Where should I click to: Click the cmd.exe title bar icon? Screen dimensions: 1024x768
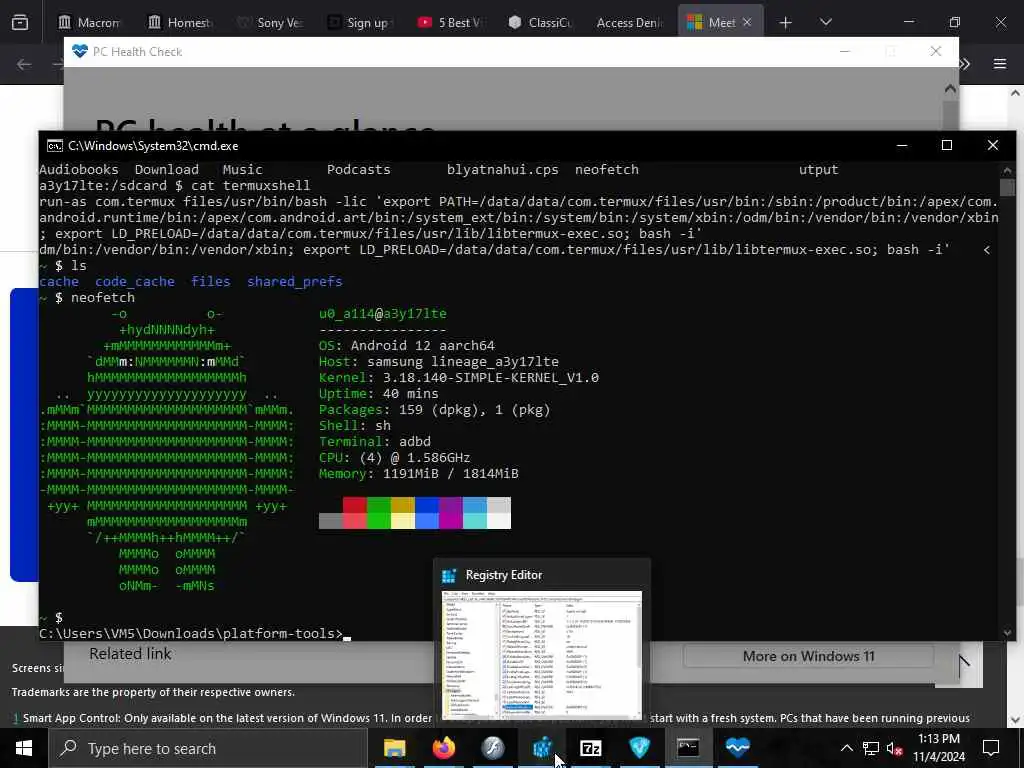click(x=55, y=146)
